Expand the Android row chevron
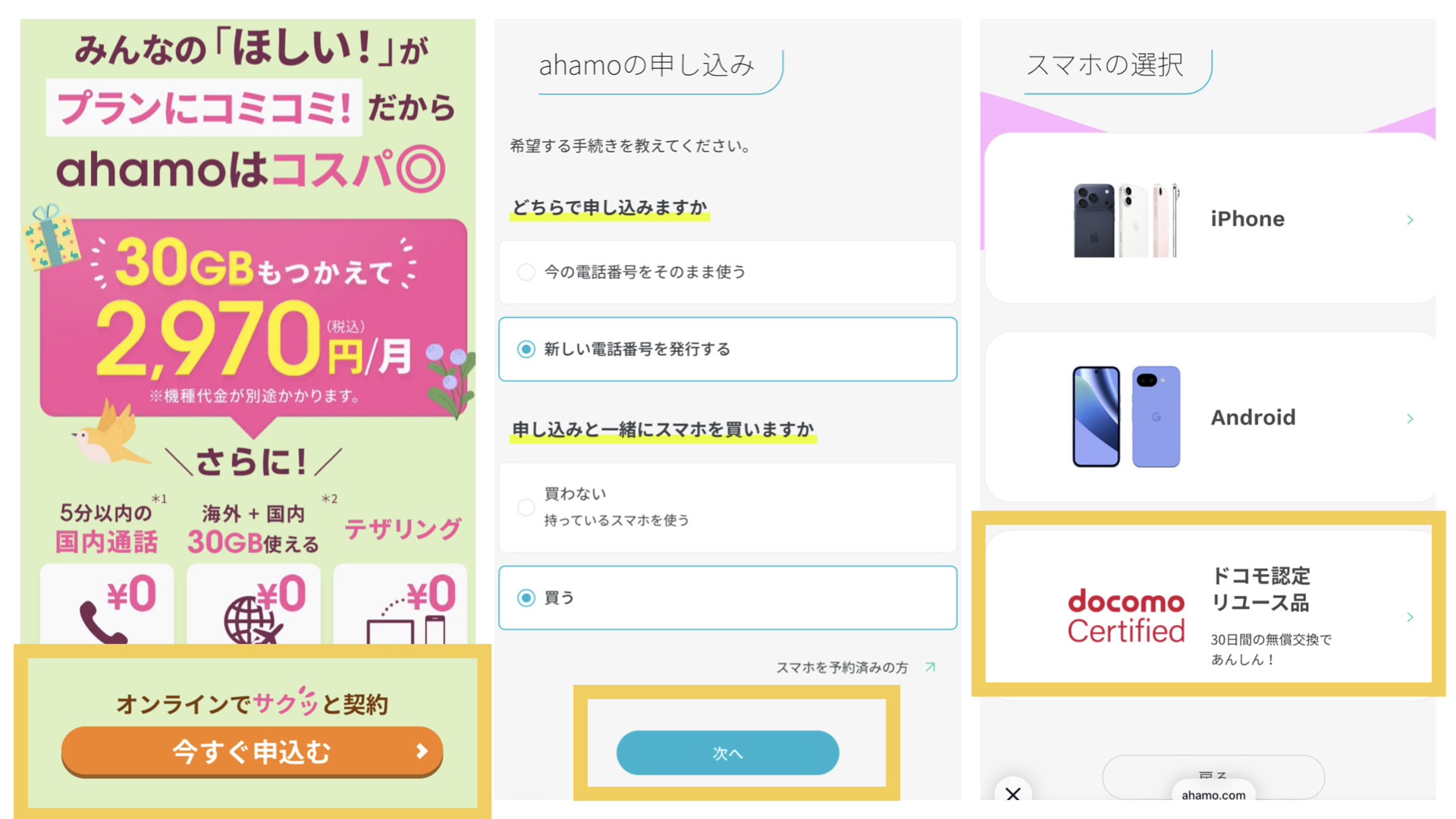Screen dimensions: 1456x819 pos(1410,419)
